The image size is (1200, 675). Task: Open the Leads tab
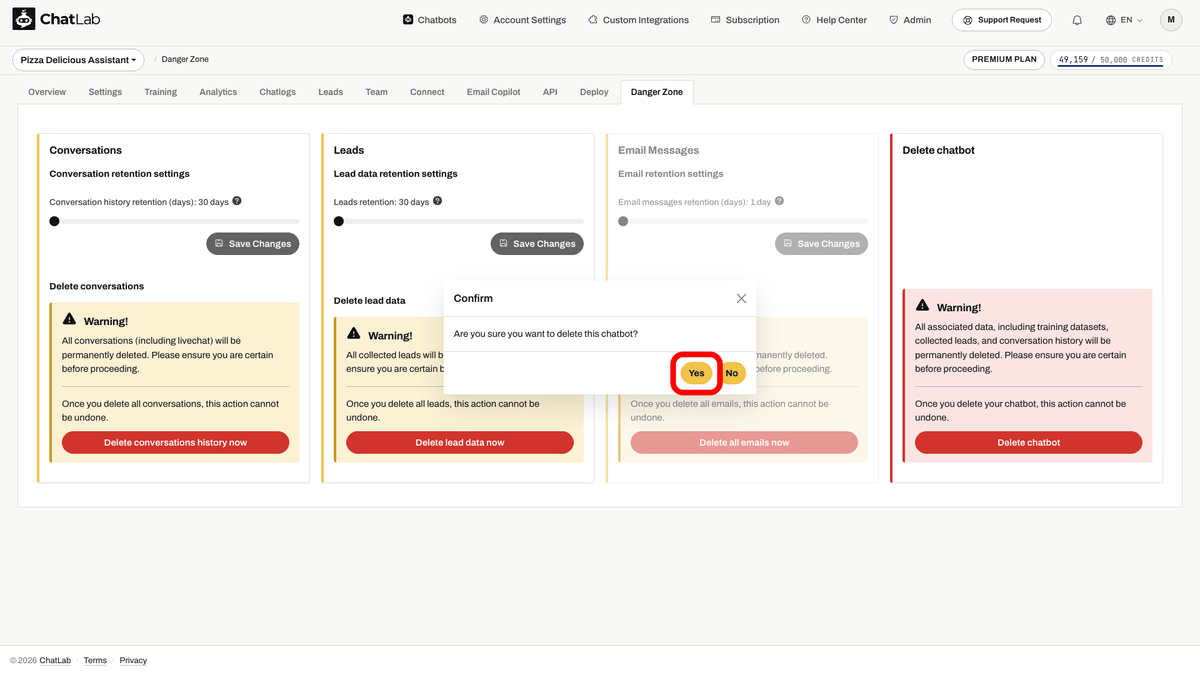[331, 92]
